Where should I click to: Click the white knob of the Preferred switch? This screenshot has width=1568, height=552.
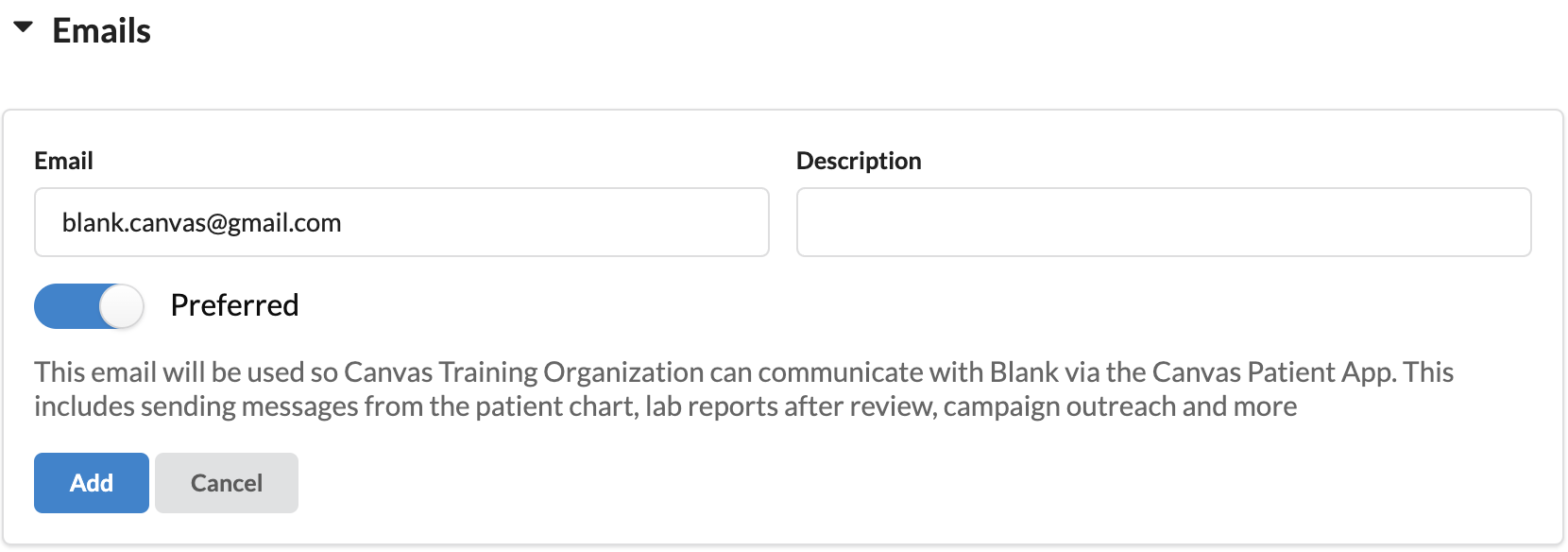121,306
